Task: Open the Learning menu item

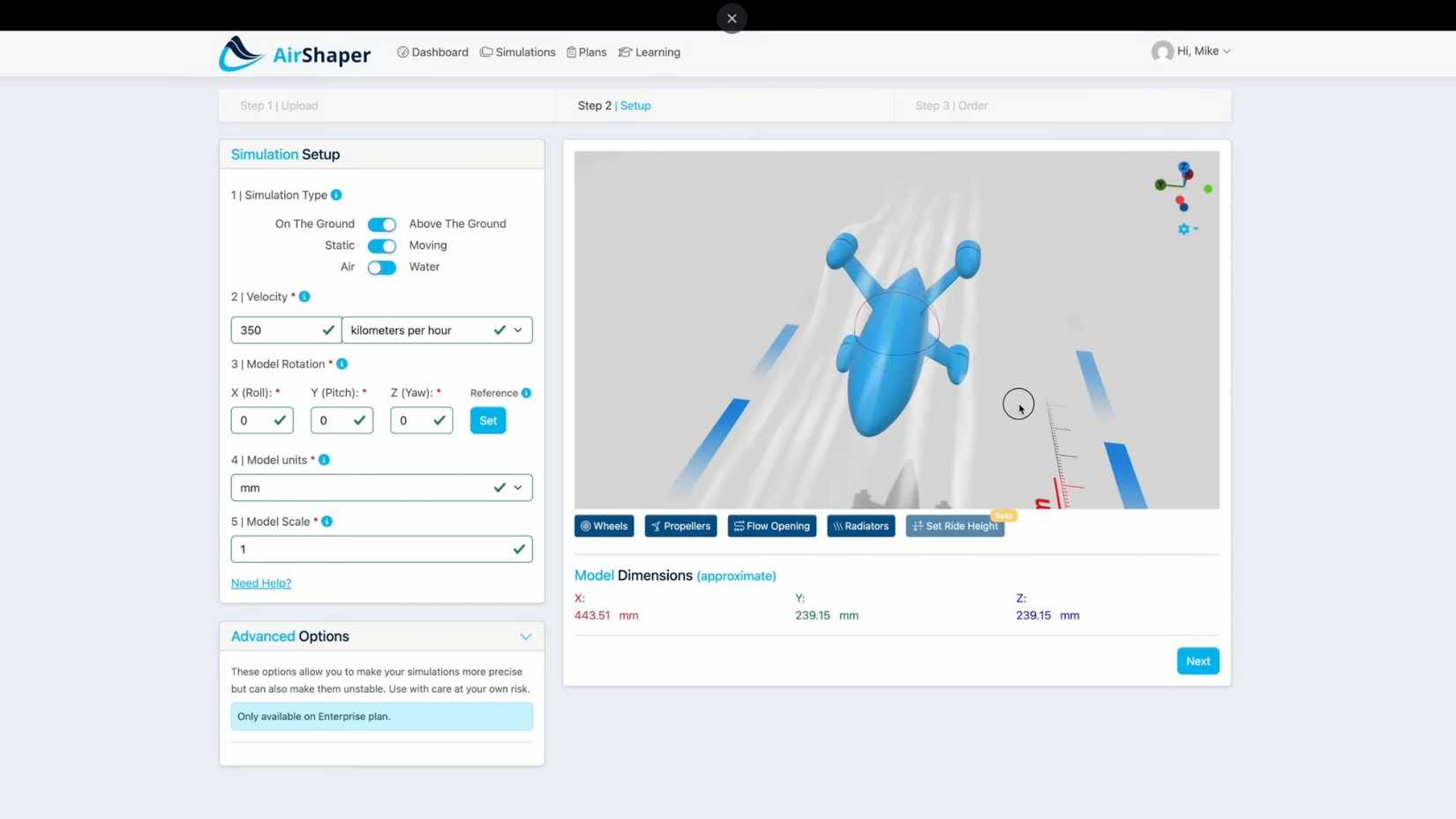Action: (649, 52)
